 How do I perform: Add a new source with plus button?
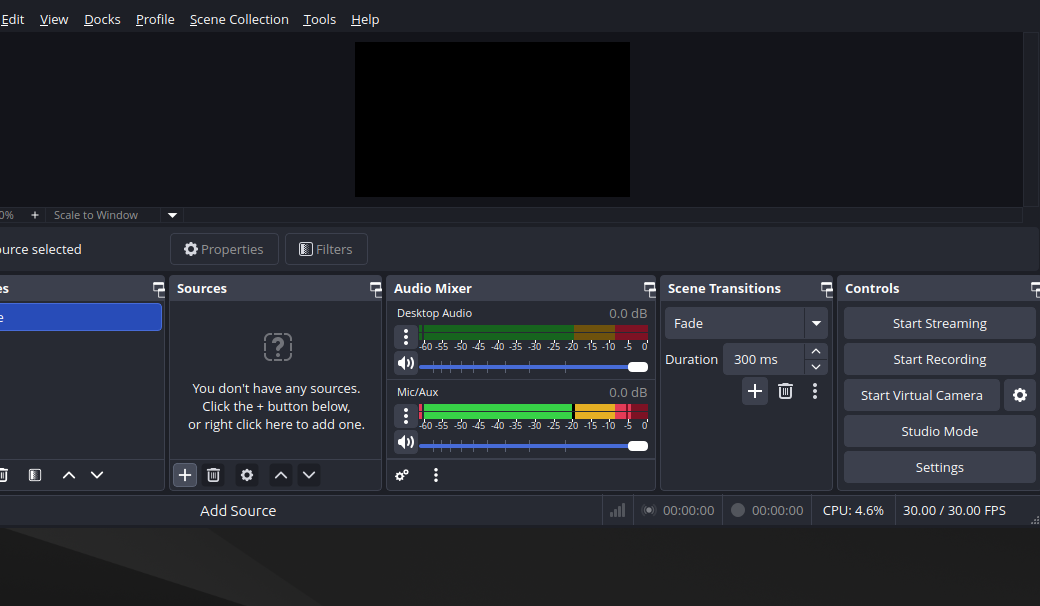185,475
